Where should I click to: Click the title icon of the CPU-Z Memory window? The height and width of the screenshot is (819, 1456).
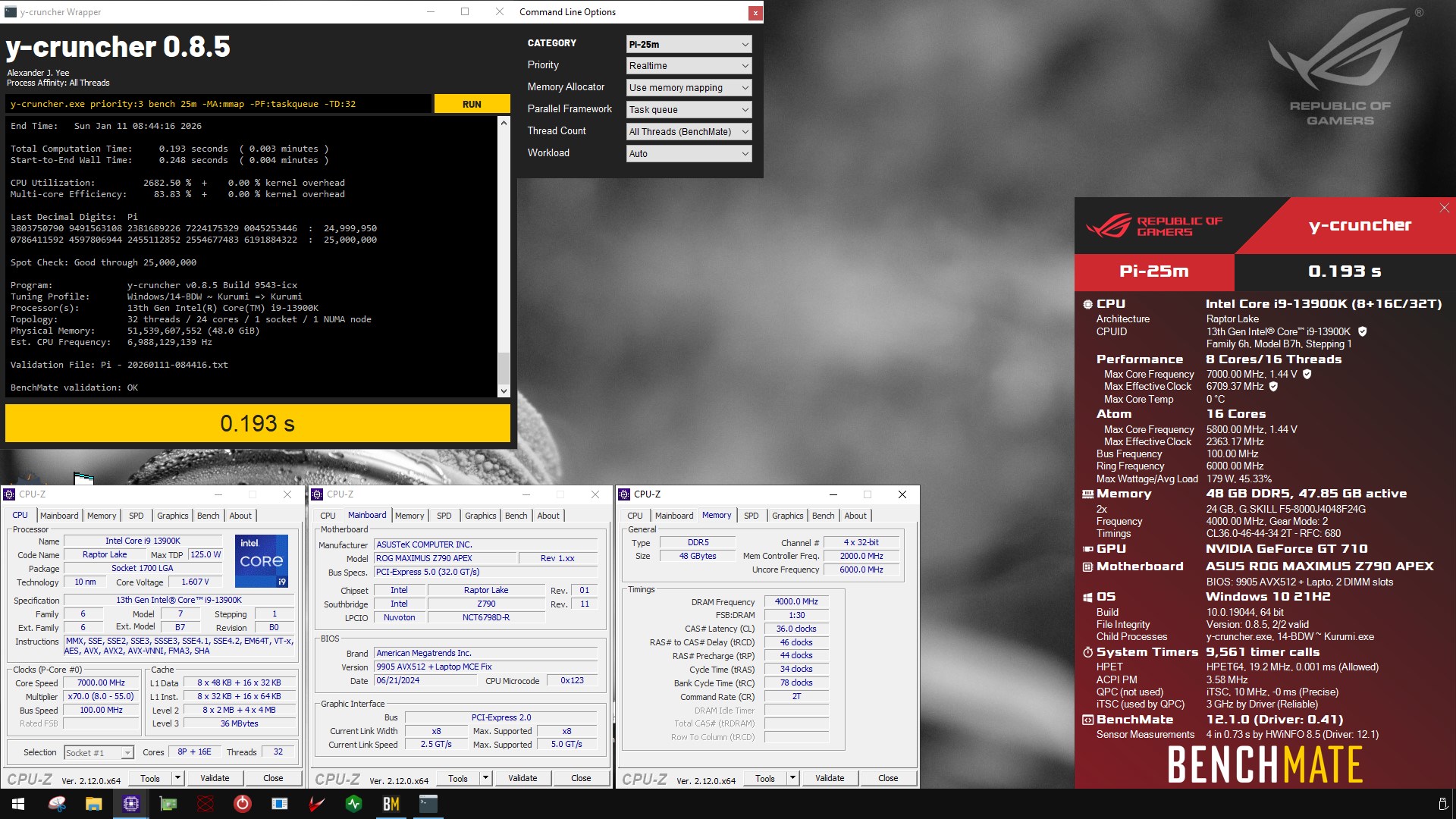625,494
